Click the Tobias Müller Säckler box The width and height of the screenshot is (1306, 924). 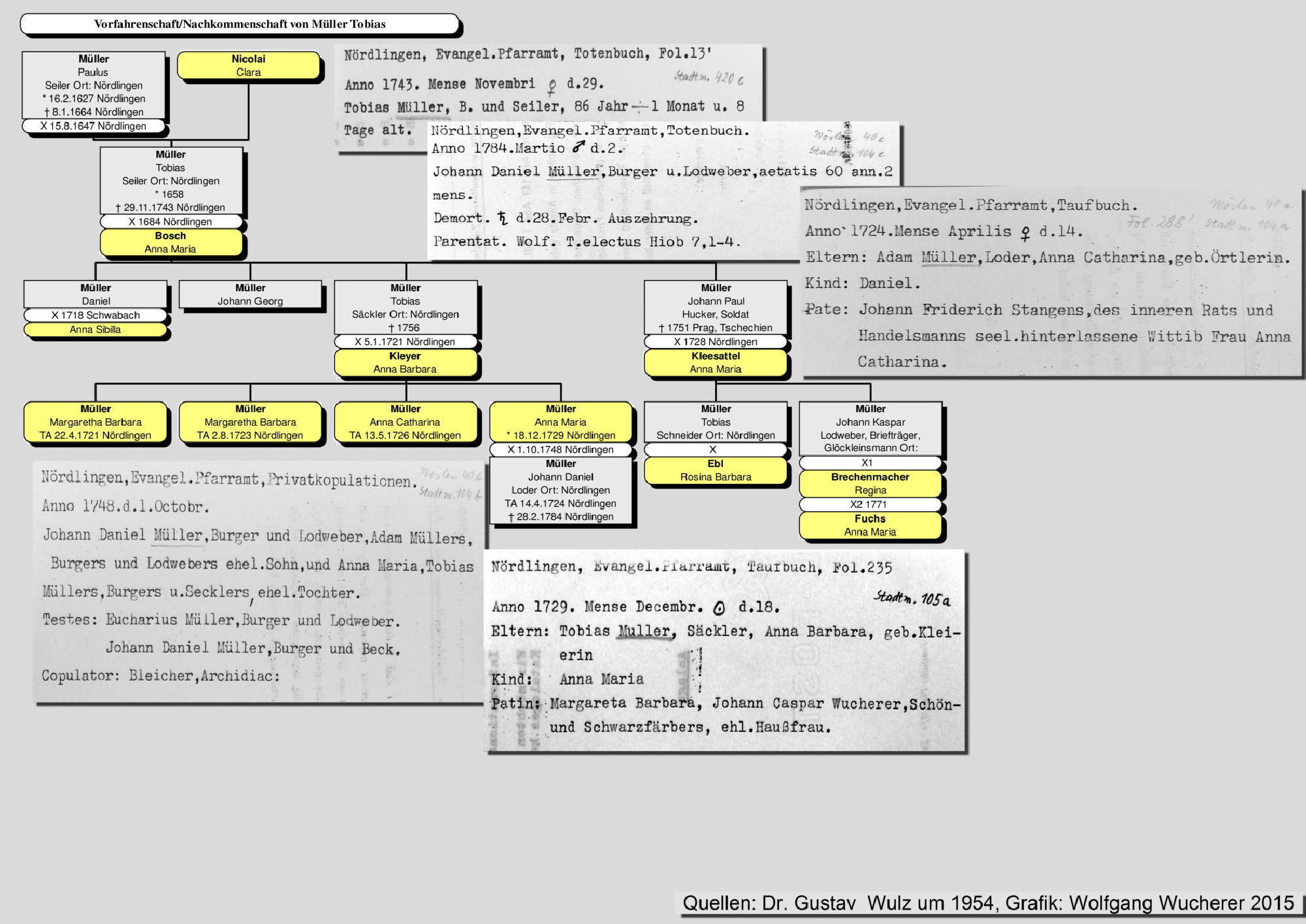tap(405, 308)
